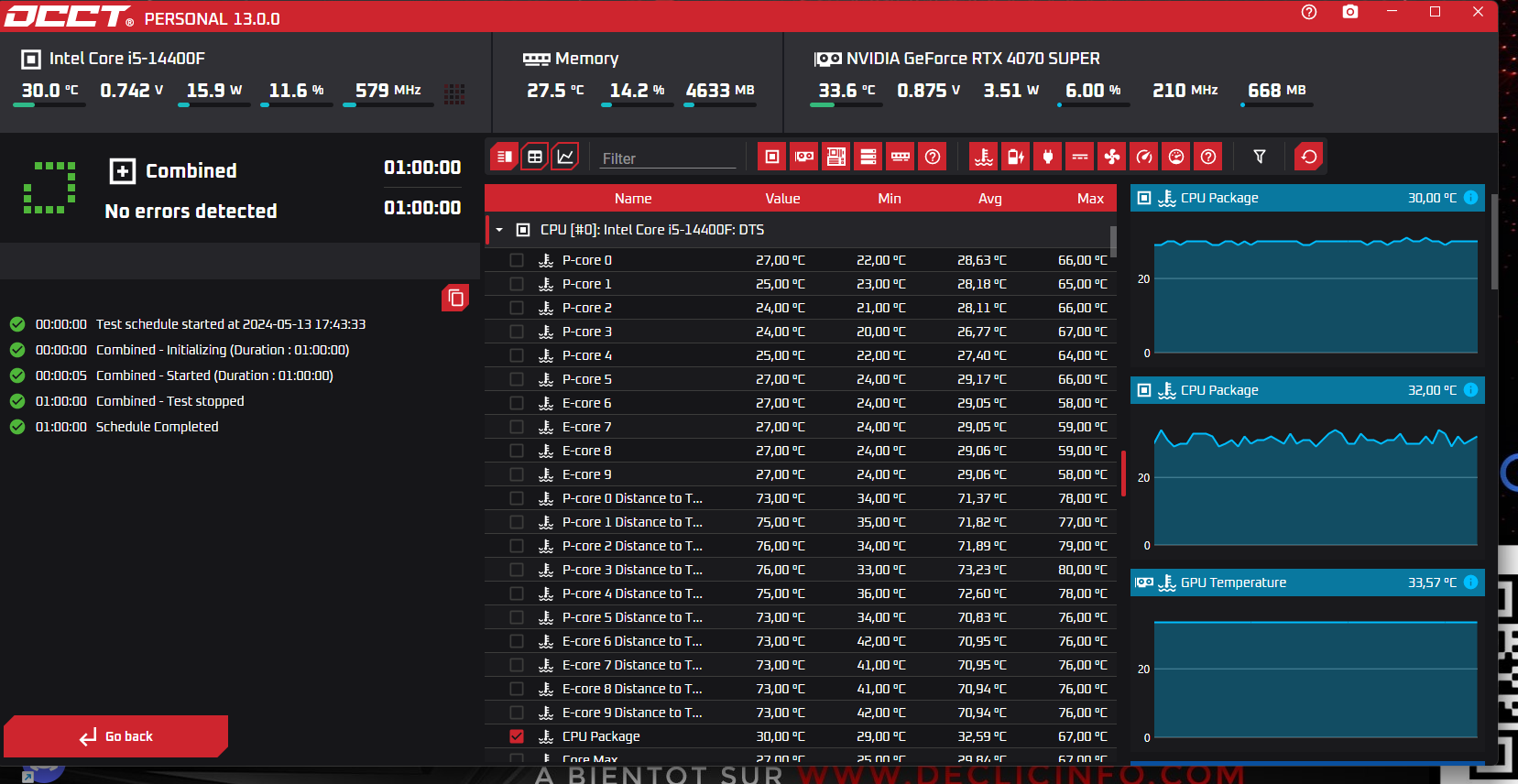
Task: Click the funnel filter icon
Action: [1260, 157]
